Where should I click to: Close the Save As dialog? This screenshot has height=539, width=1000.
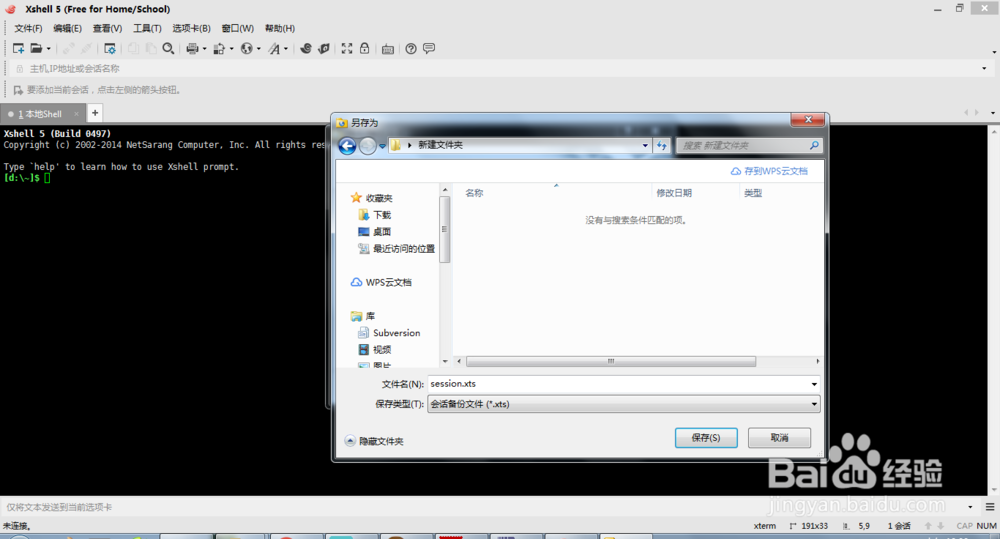[808, 120]
